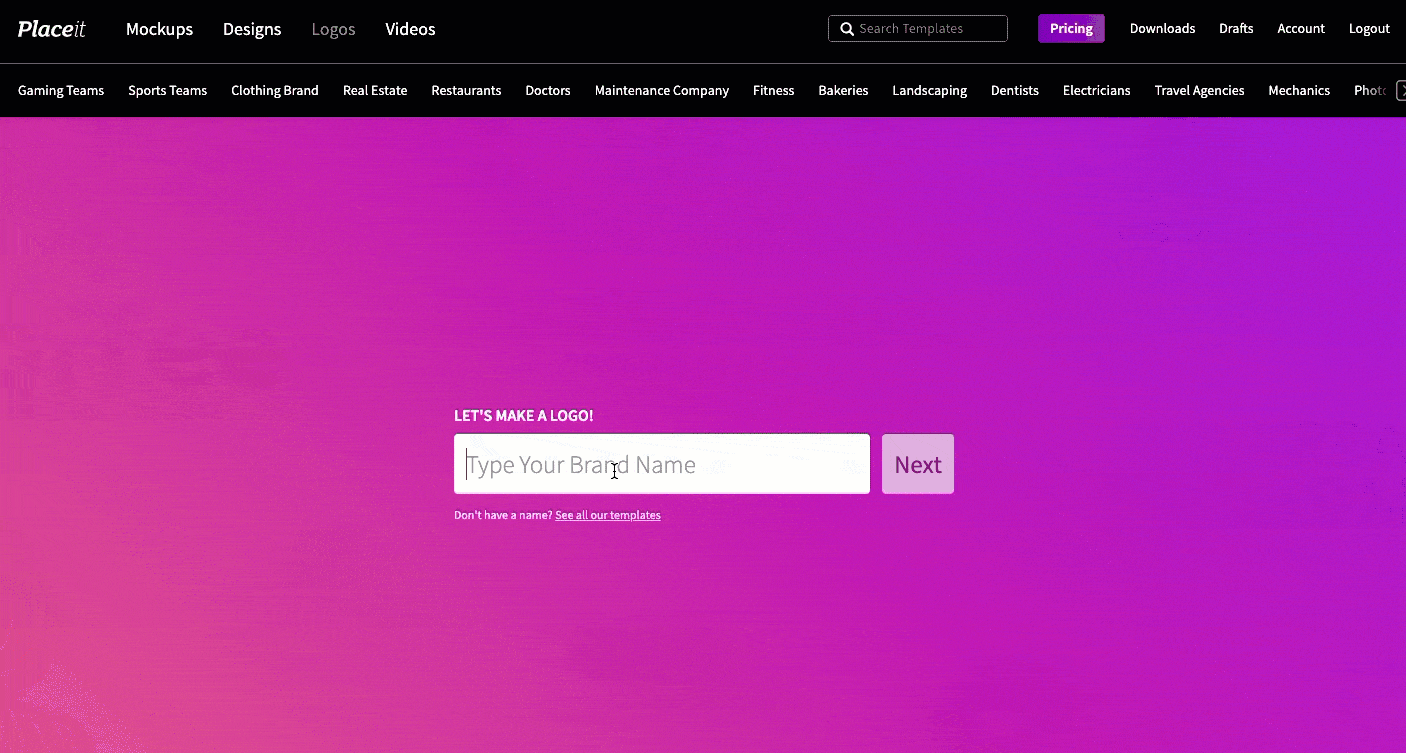1406x753 pixels.
Task: Click the Search Templates field
Action: pos(918,29)
